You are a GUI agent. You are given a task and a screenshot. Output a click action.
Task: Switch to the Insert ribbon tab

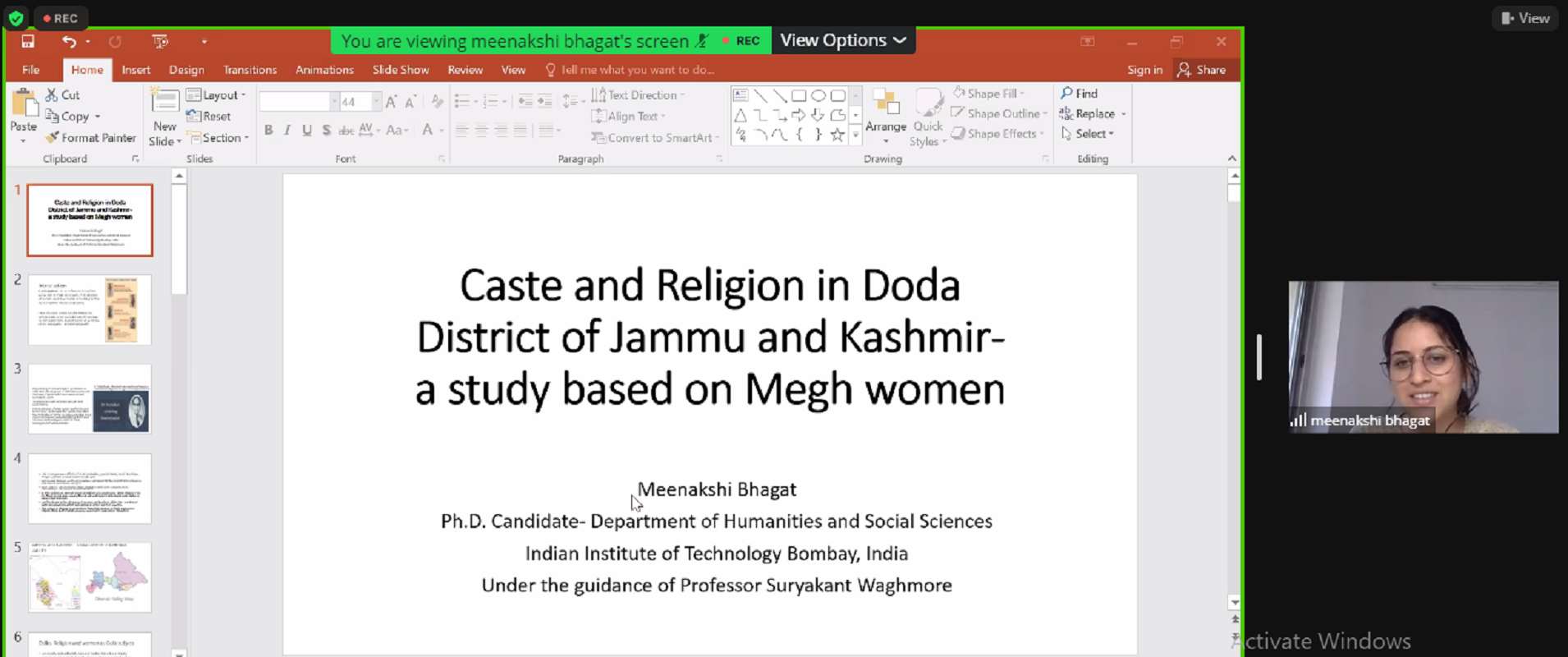[135, 70]
